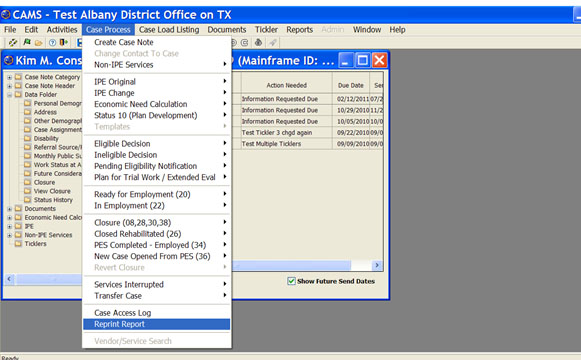Click the Disability folder icon
581x360 pixels.
tap(27, 138)
